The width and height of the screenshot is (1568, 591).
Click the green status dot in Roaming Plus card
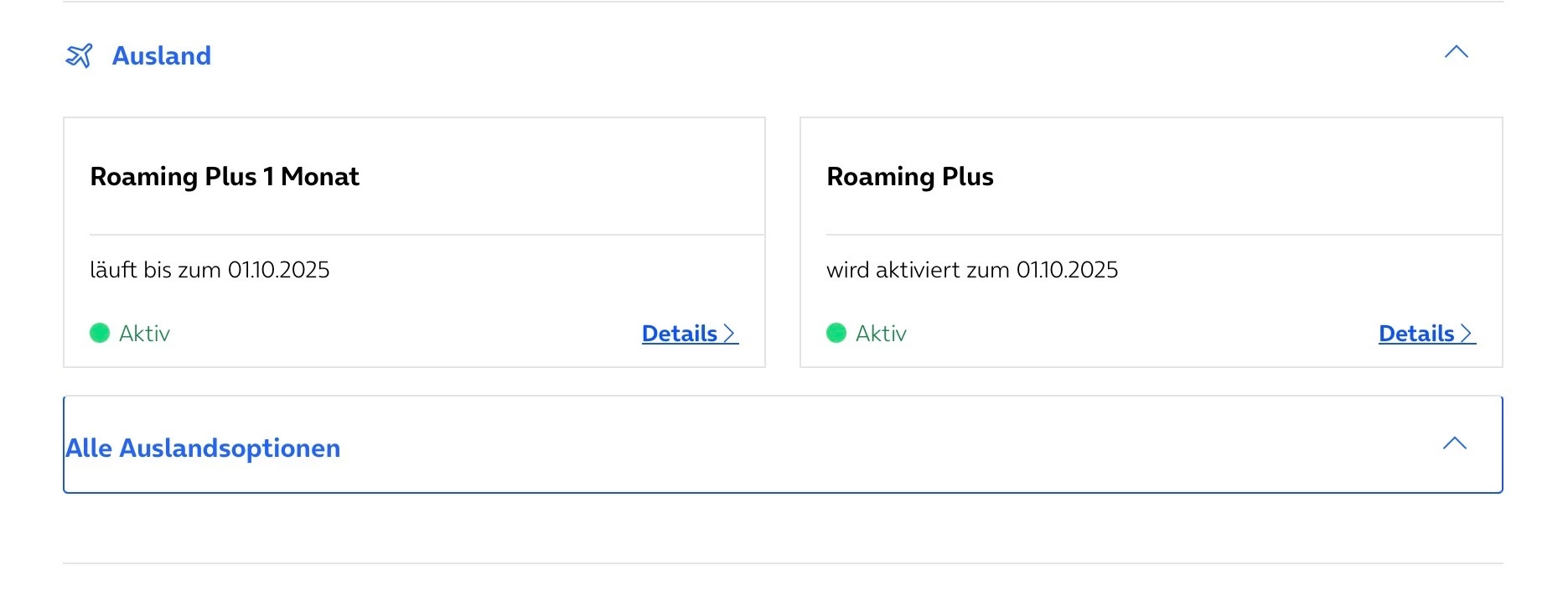click(x=836, y=334)
